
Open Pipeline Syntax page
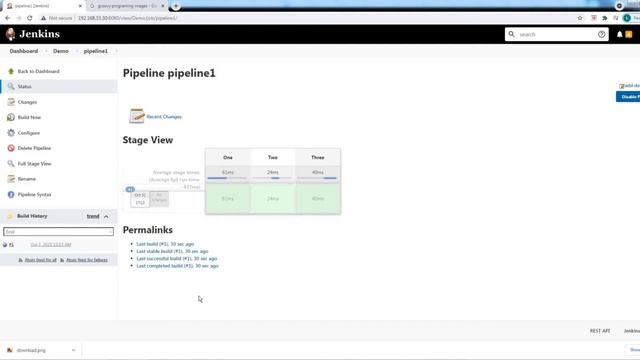pyautogui.click(x=34, y=195)
